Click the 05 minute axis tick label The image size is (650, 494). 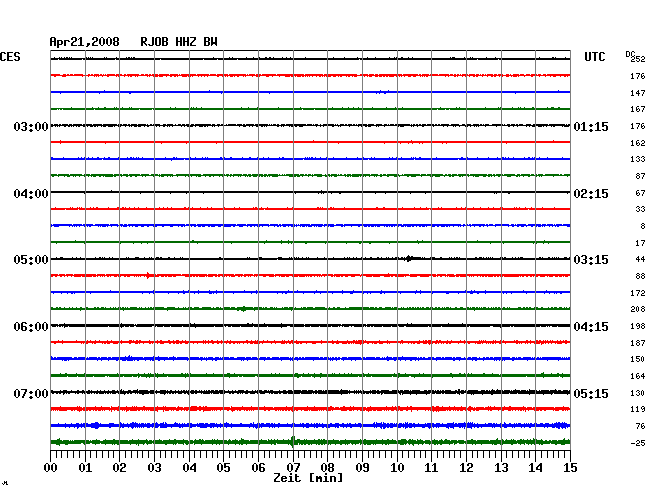point(223,468)
